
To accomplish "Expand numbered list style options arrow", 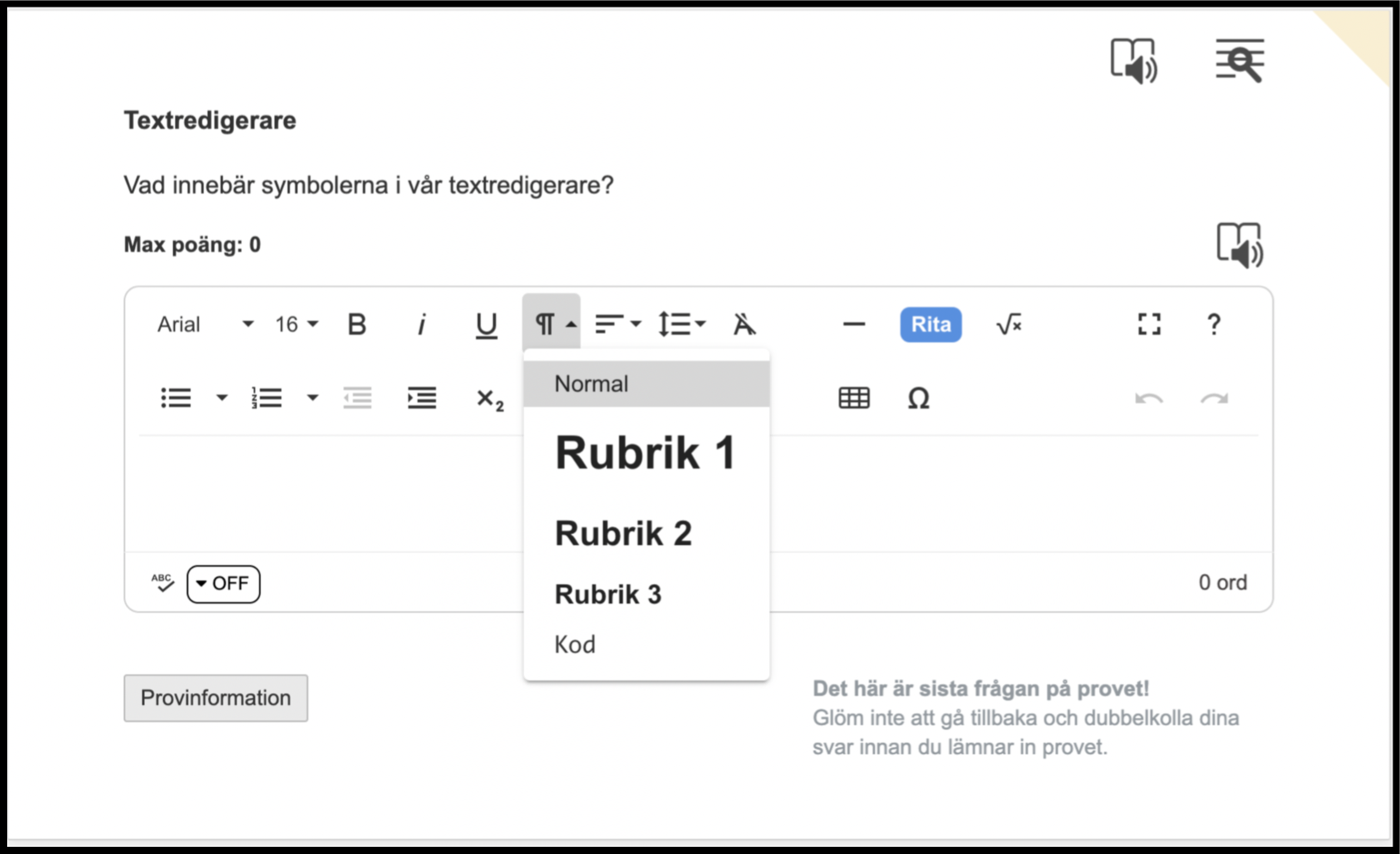I will pyautogui.click(x=312, y=398).
